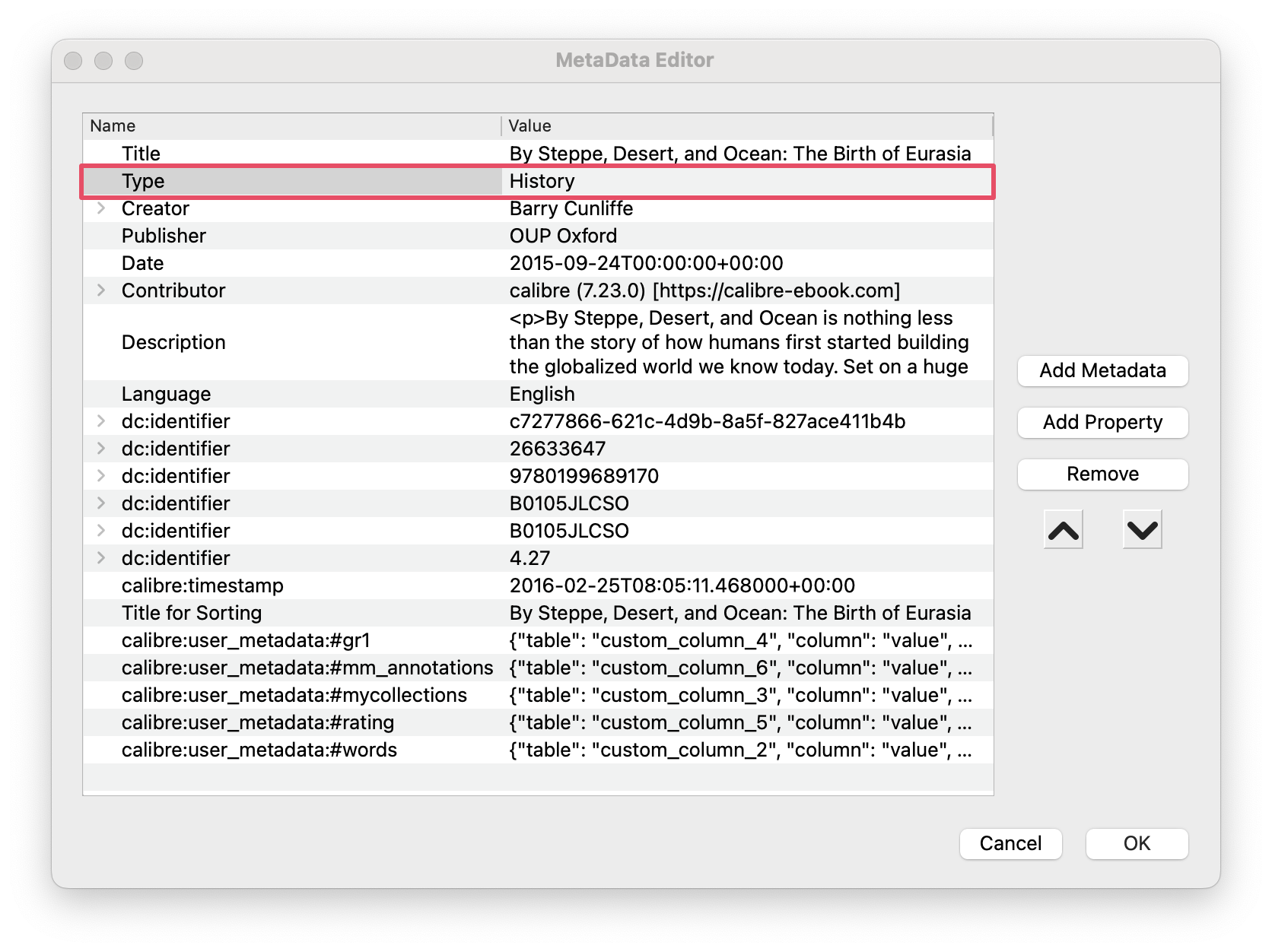Screen dimensions: 1272x952
Task: Select the Description row
Action: (173, 342)
